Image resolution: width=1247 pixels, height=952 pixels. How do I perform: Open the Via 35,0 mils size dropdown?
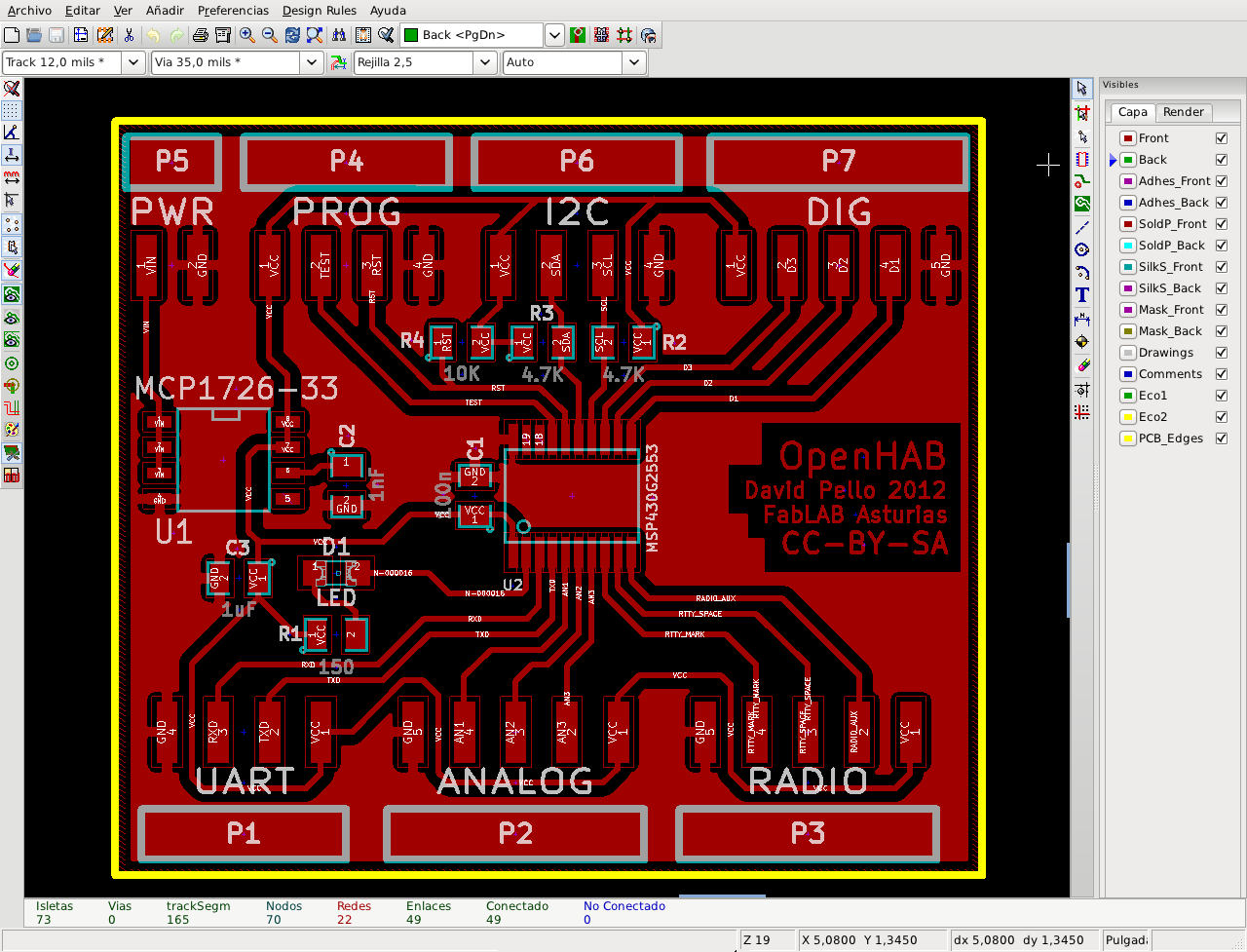tap(312, 62)
